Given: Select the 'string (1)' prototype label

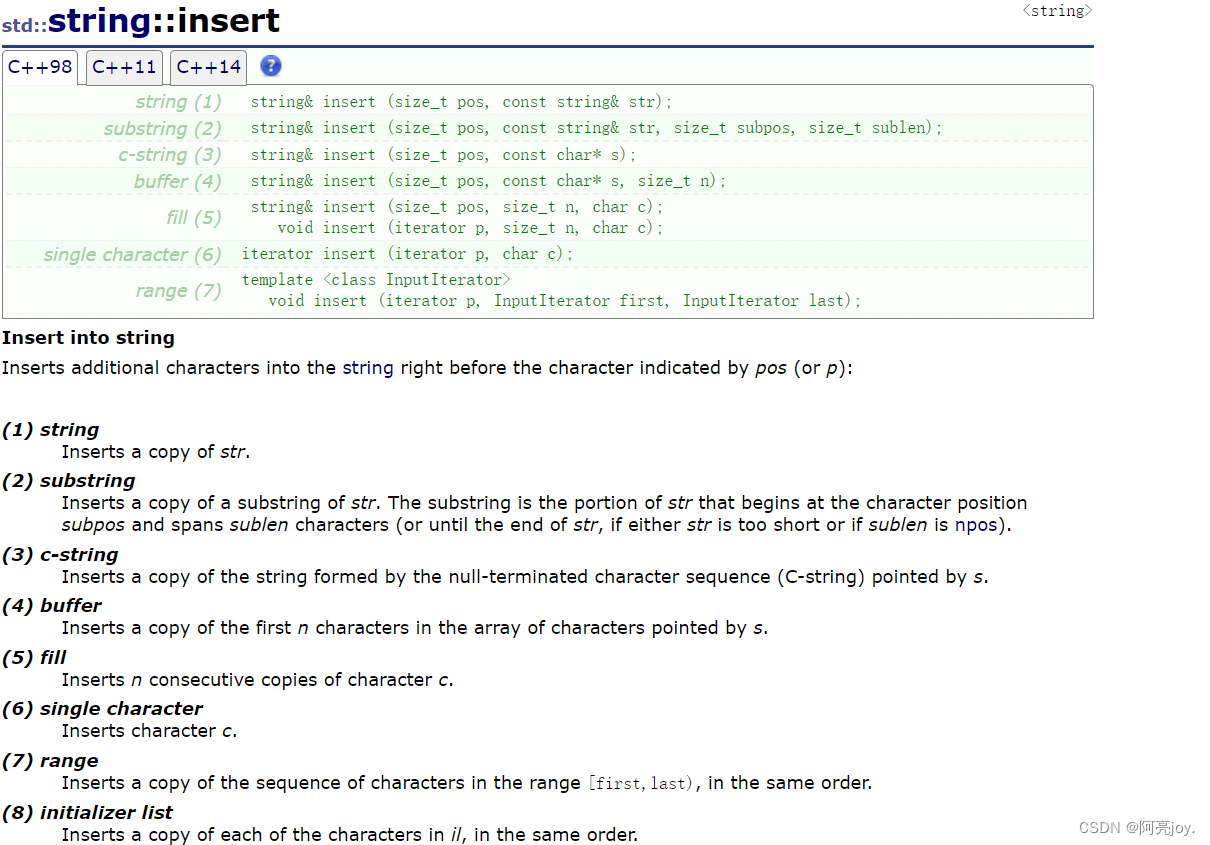Looking at the screenshot, I should 178,102.
